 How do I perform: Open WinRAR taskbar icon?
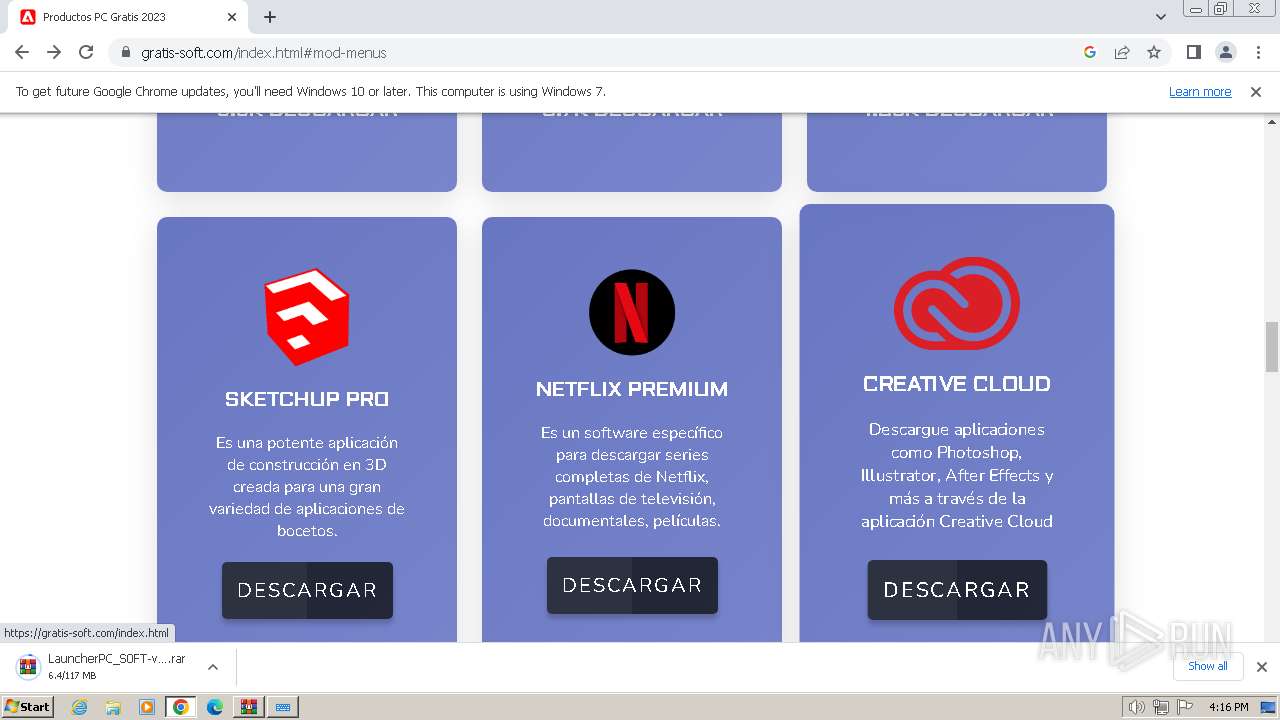coord(248,707)
